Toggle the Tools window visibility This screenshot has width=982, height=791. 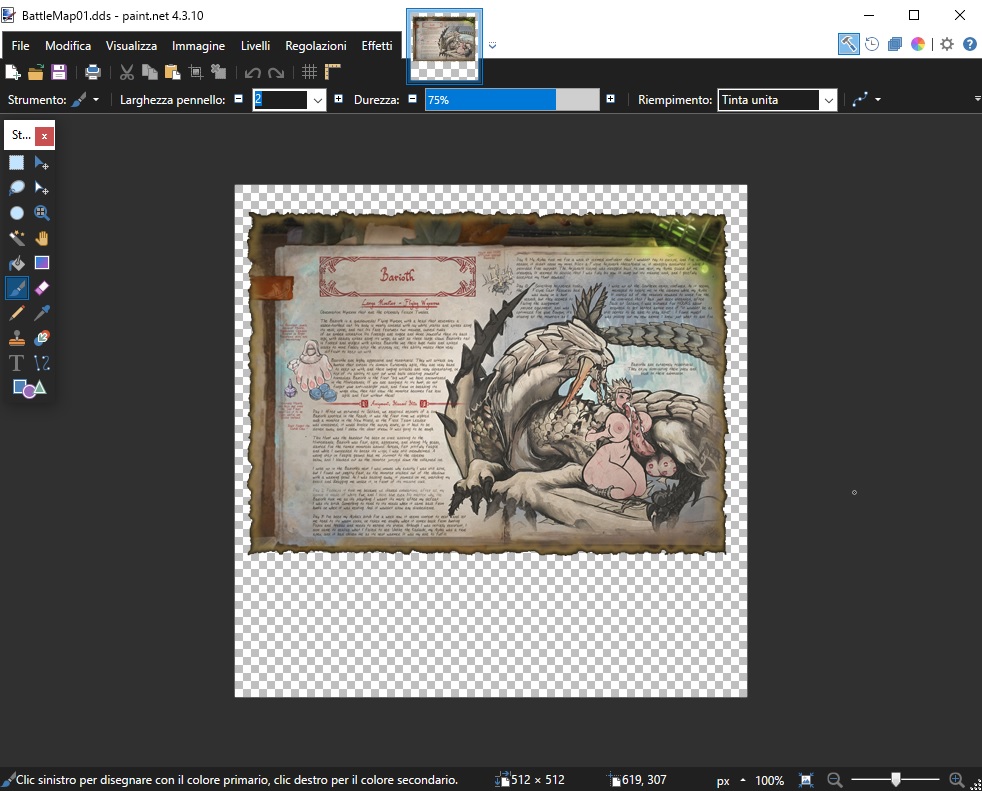pyautogui.click(x=849, y=44)
